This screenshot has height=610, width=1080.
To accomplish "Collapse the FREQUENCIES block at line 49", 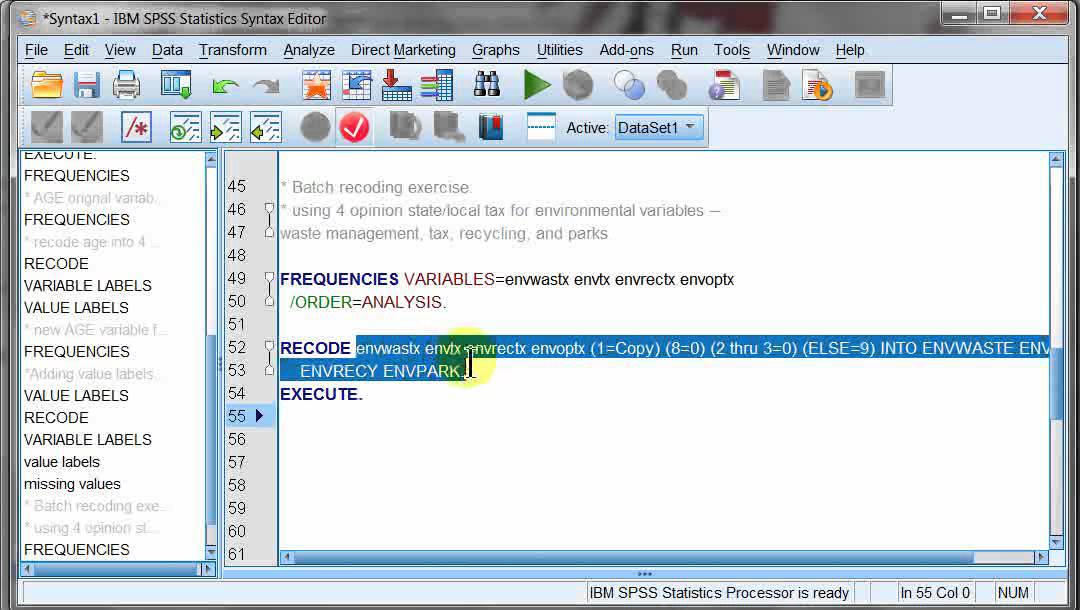I will [269, 277].
